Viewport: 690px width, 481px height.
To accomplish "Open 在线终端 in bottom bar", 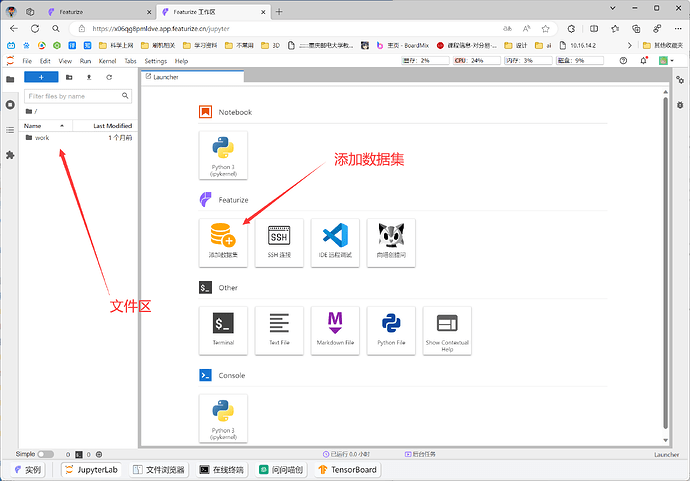I will click(222, 470).
